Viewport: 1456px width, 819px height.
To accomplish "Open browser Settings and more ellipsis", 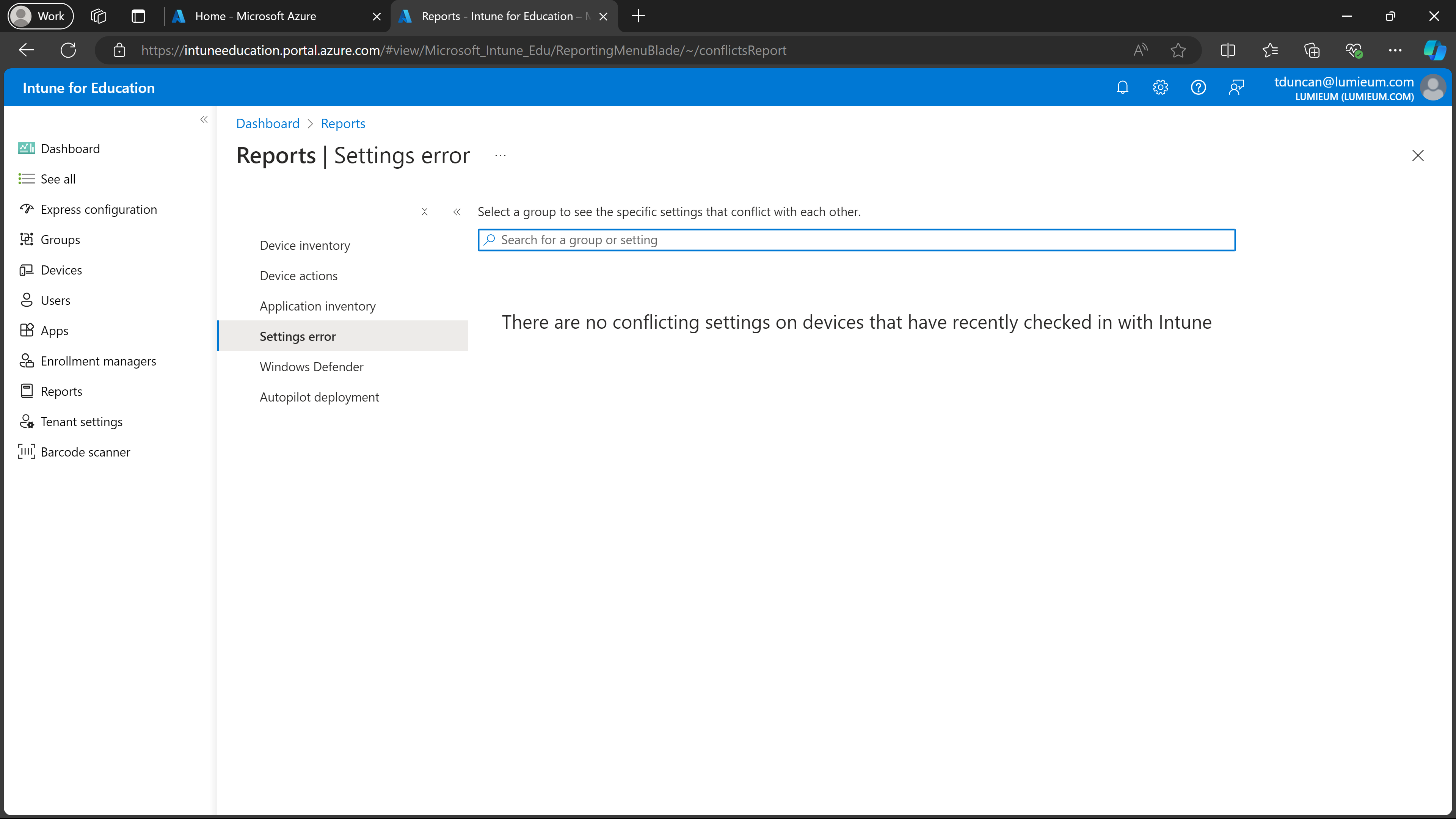I will click(x=1395, y=50).
